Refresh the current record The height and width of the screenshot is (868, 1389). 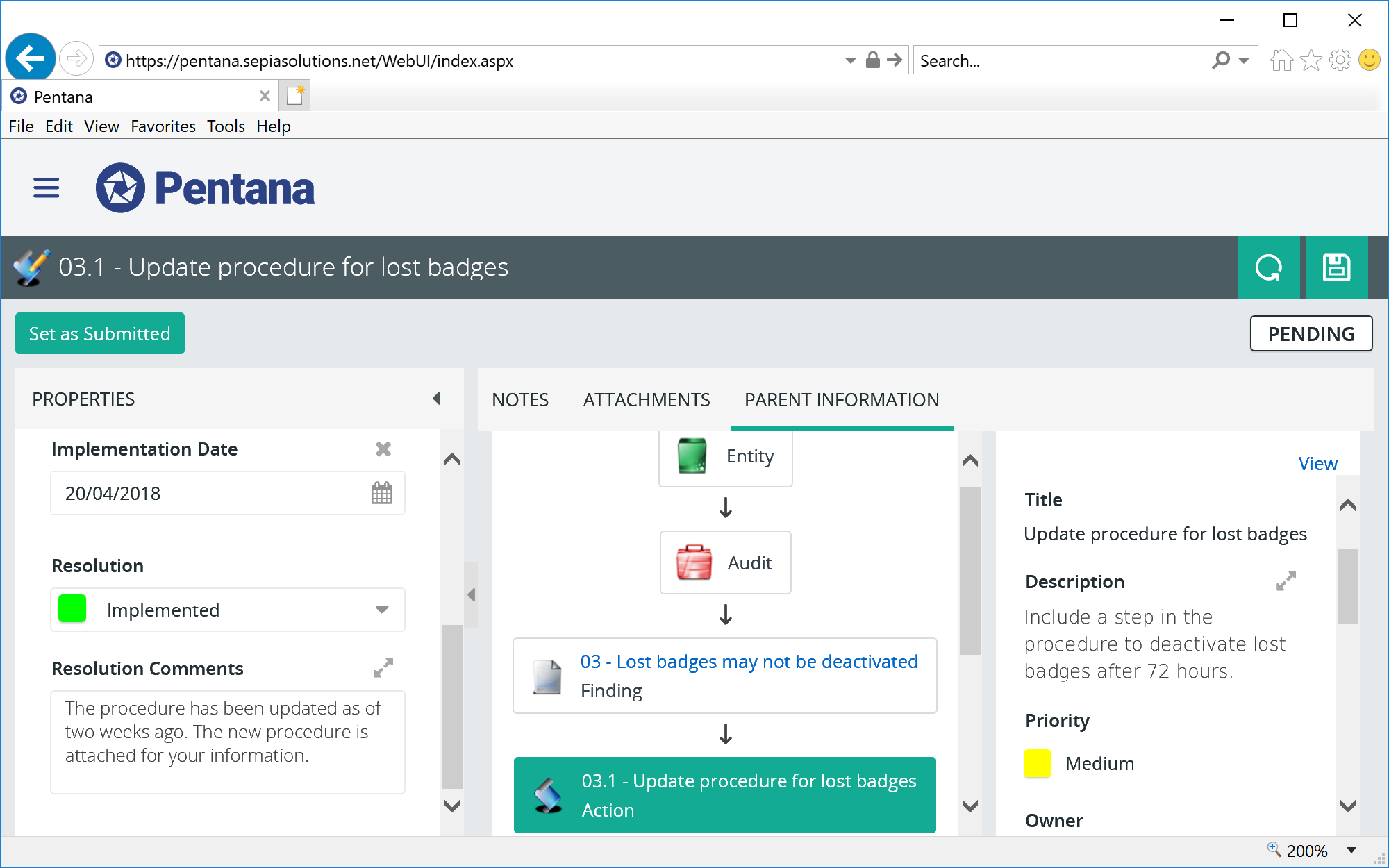point(1269,267)
